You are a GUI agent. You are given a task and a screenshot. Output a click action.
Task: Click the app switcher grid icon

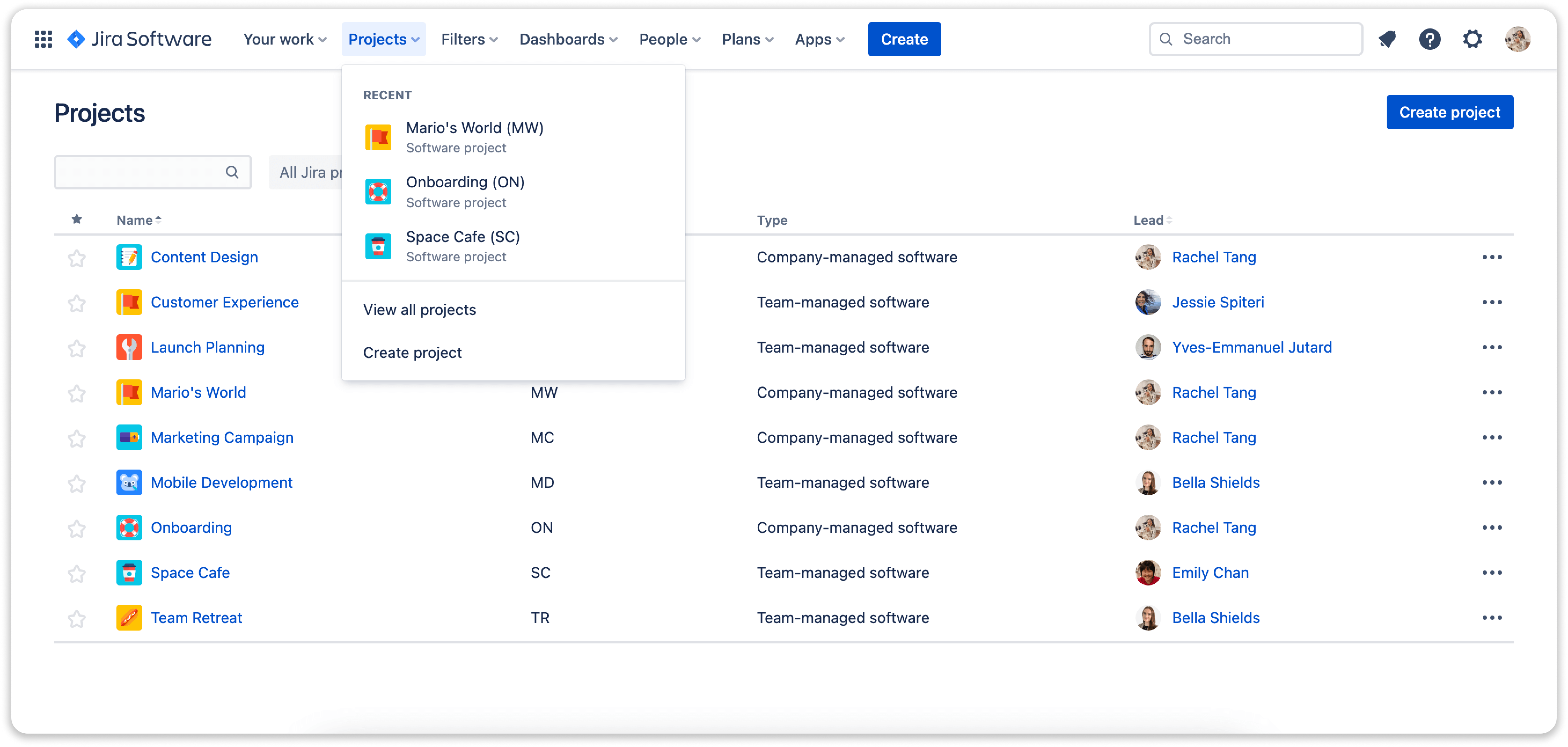(43, 38)
